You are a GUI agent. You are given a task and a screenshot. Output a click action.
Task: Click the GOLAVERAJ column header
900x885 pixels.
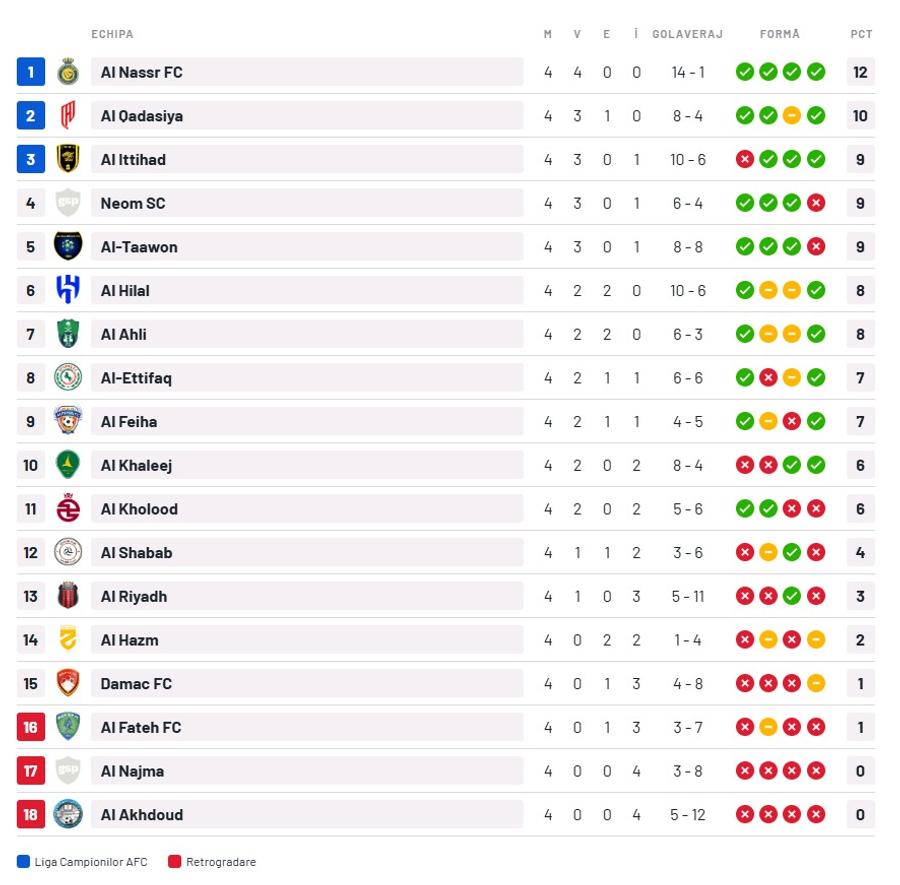tap(687, 34)
